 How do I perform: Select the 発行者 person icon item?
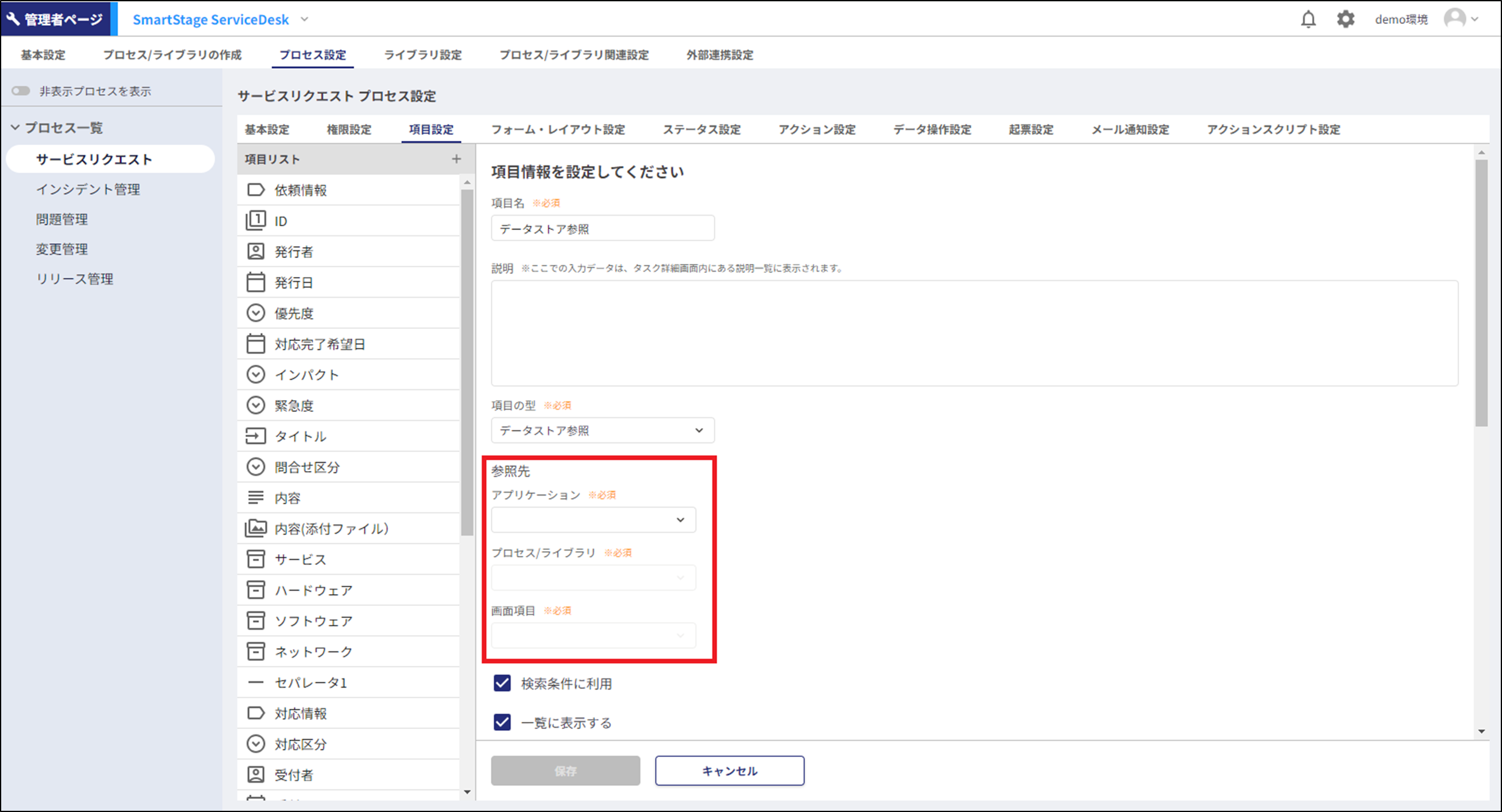[x=256, y=251]
